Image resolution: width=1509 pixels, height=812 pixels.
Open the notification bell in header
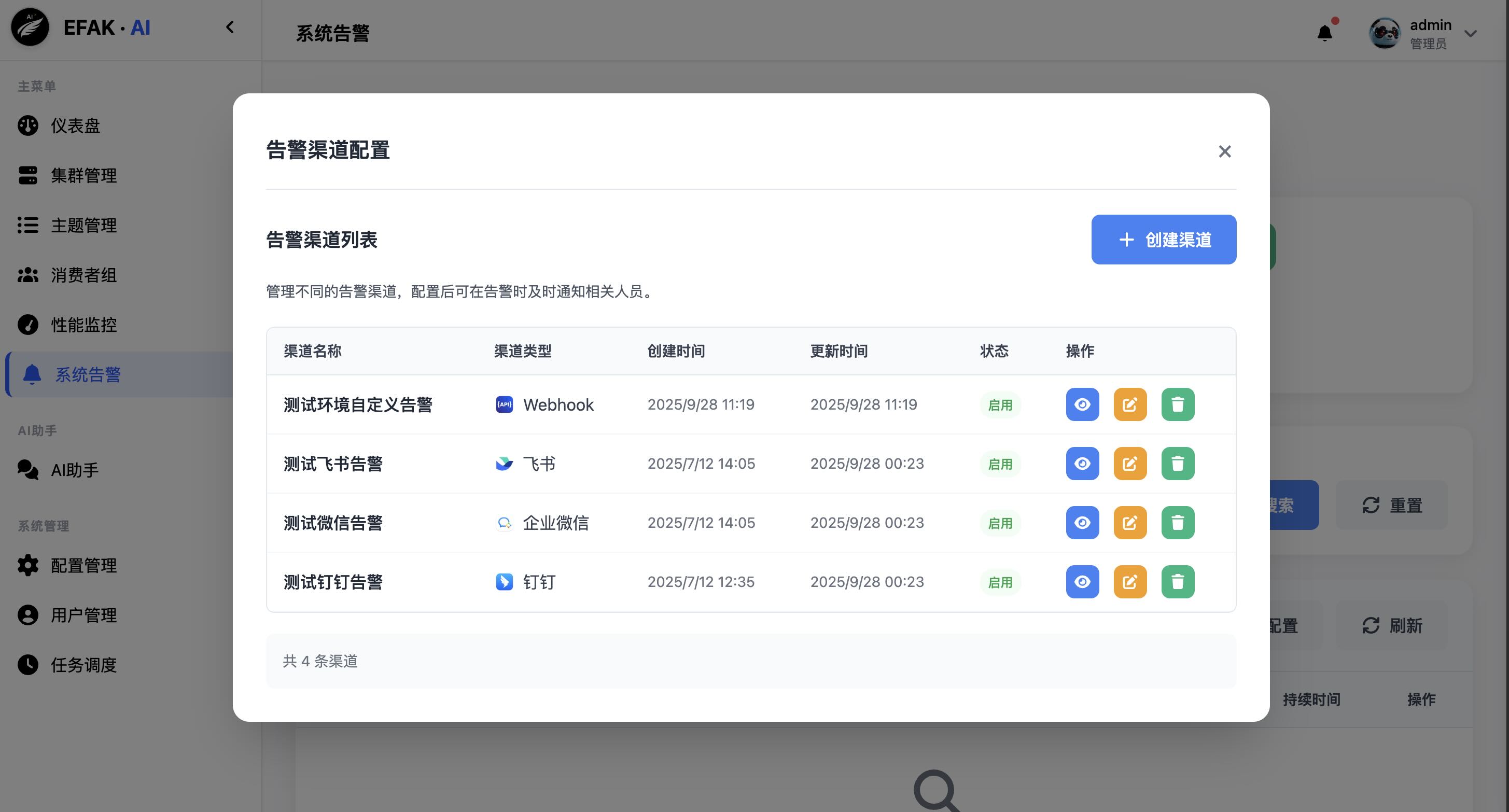tap(1324, 33)
